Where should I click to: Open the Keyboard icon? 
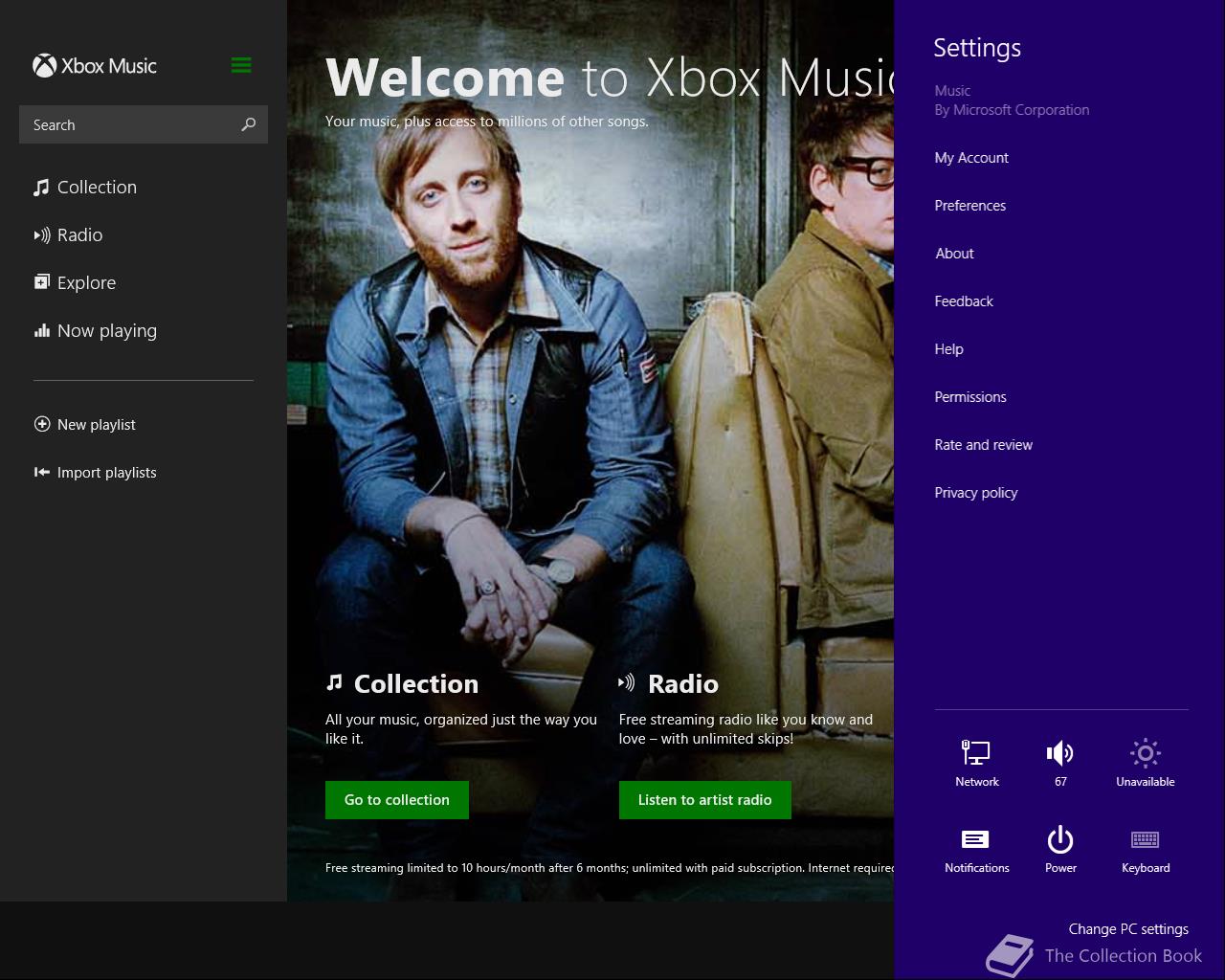click(x=1145, y=839)
